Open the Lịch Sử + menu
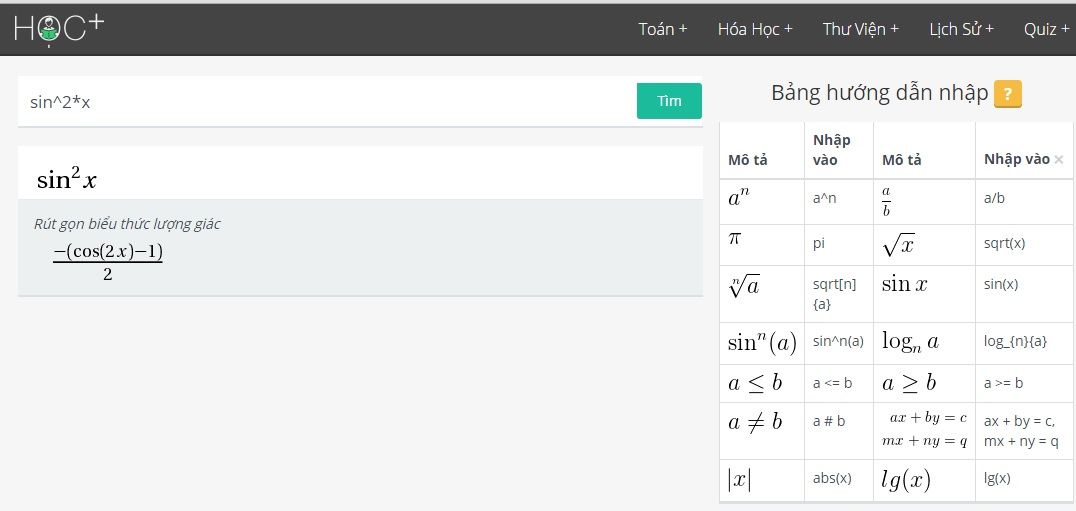 click(960, 29)
